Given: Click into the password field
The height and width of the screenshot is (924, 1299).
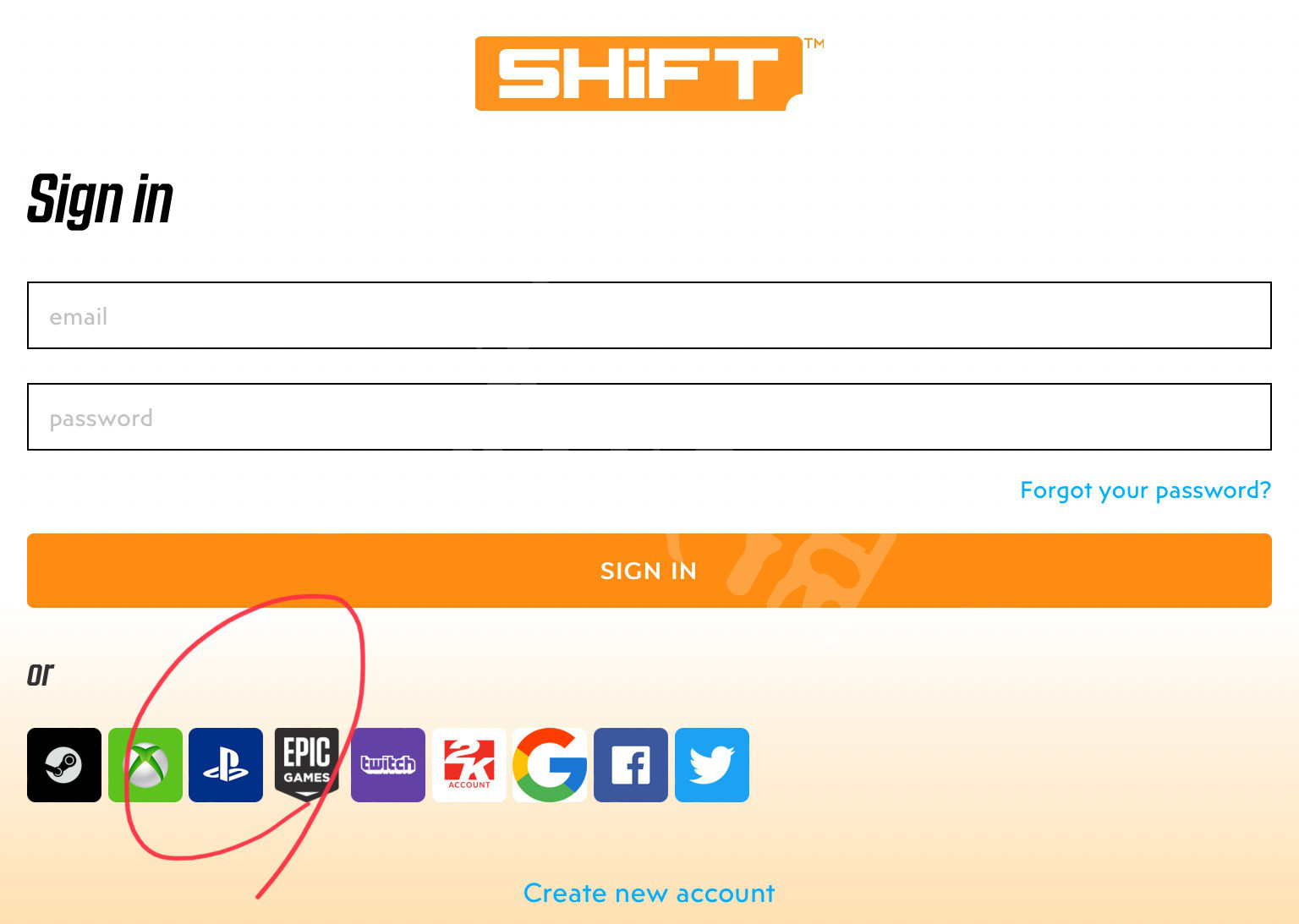Looking at the screenshot, I should (649, 417).
